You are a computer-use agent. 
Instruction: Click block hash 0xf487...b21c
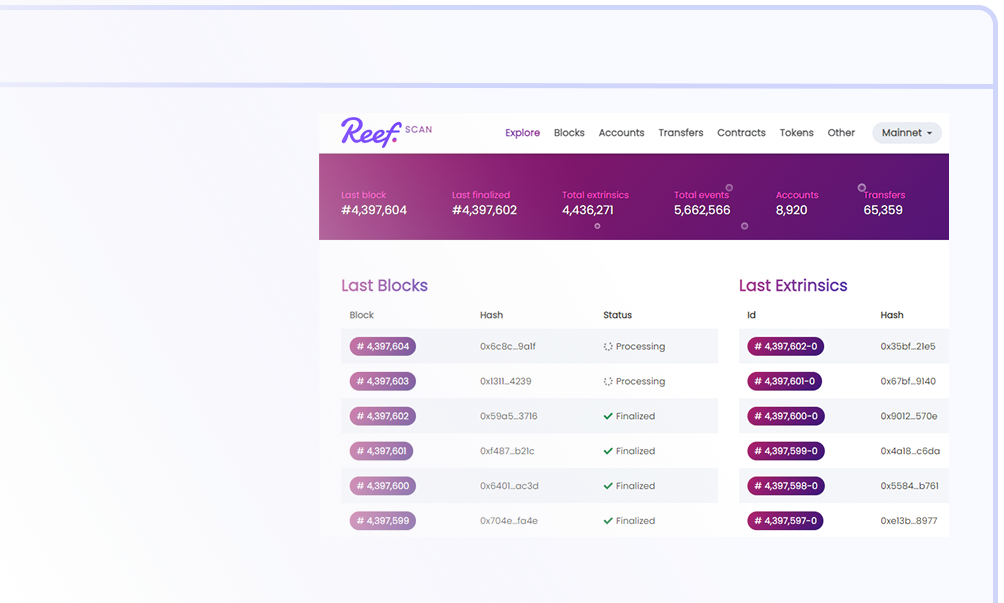[x=507, y=451]
